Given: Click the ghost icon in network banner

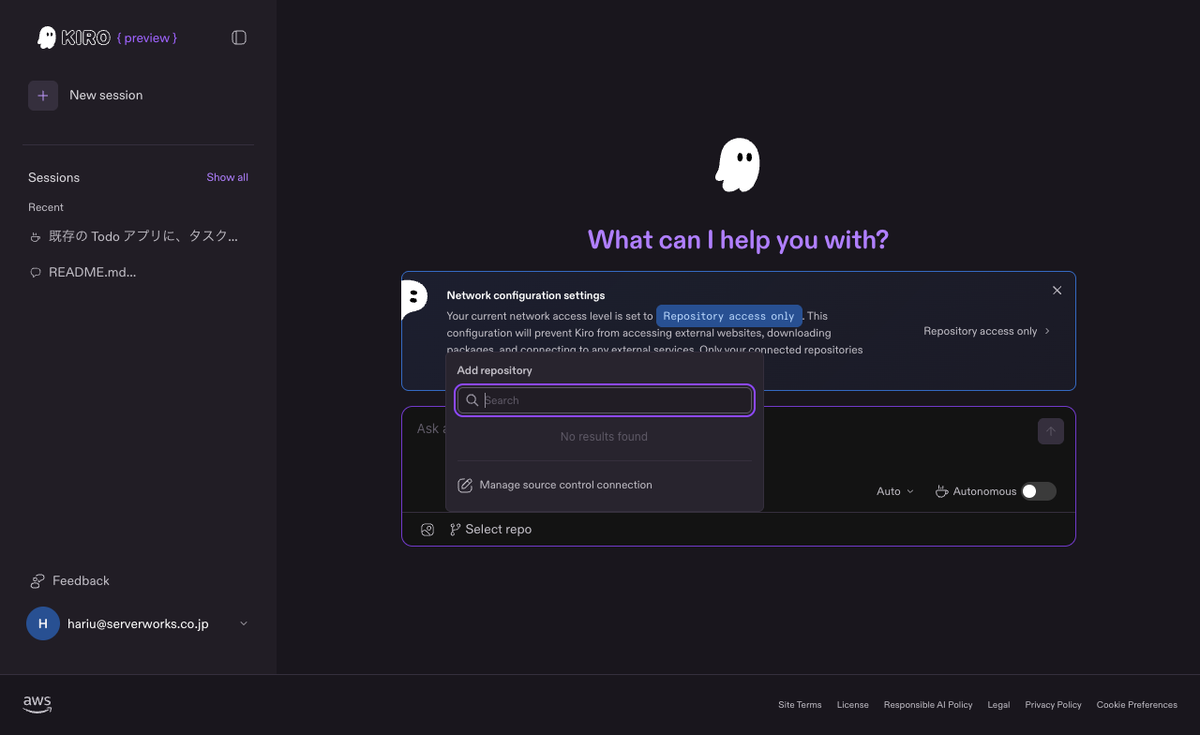Looking at the screenshot, I should (414, 299).
